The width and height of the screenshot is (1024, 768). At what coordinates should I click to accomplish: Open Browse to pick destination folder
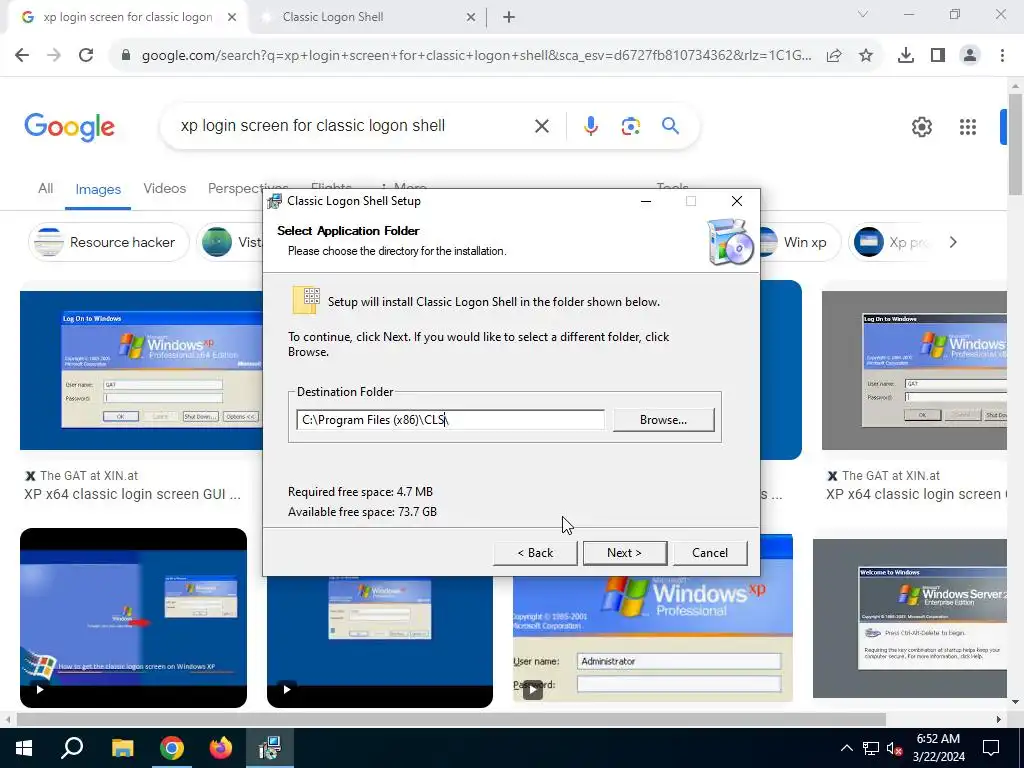(x=663, y=420)
